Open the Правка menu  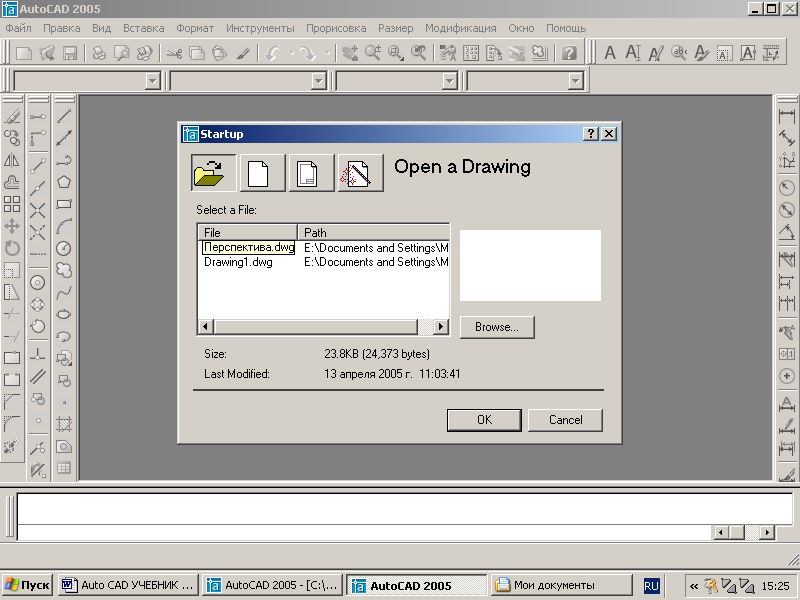point(62,28)
